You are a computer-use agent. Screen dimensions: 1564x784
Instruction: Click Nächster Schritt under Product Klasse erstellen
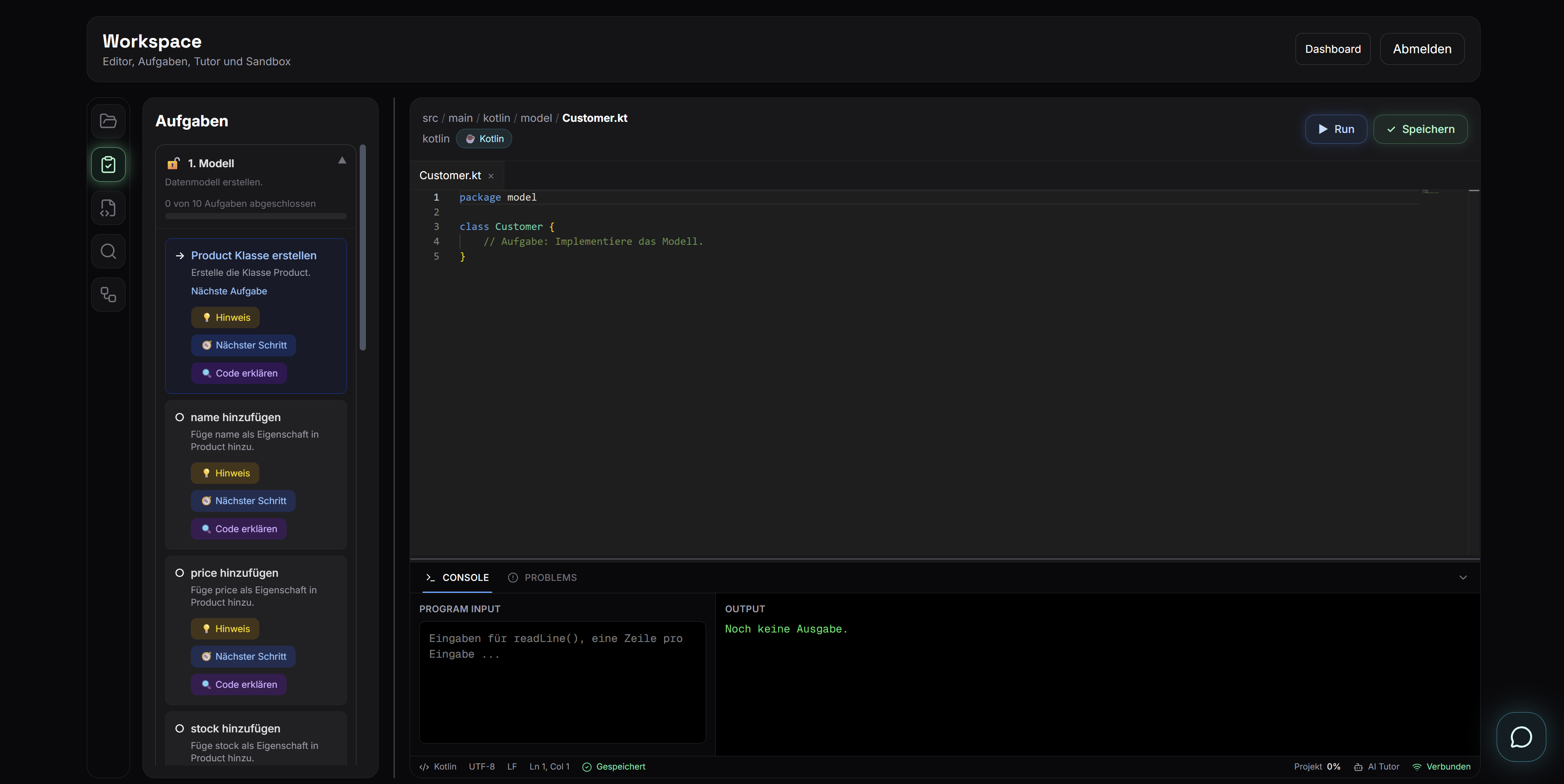coord(244,345)
